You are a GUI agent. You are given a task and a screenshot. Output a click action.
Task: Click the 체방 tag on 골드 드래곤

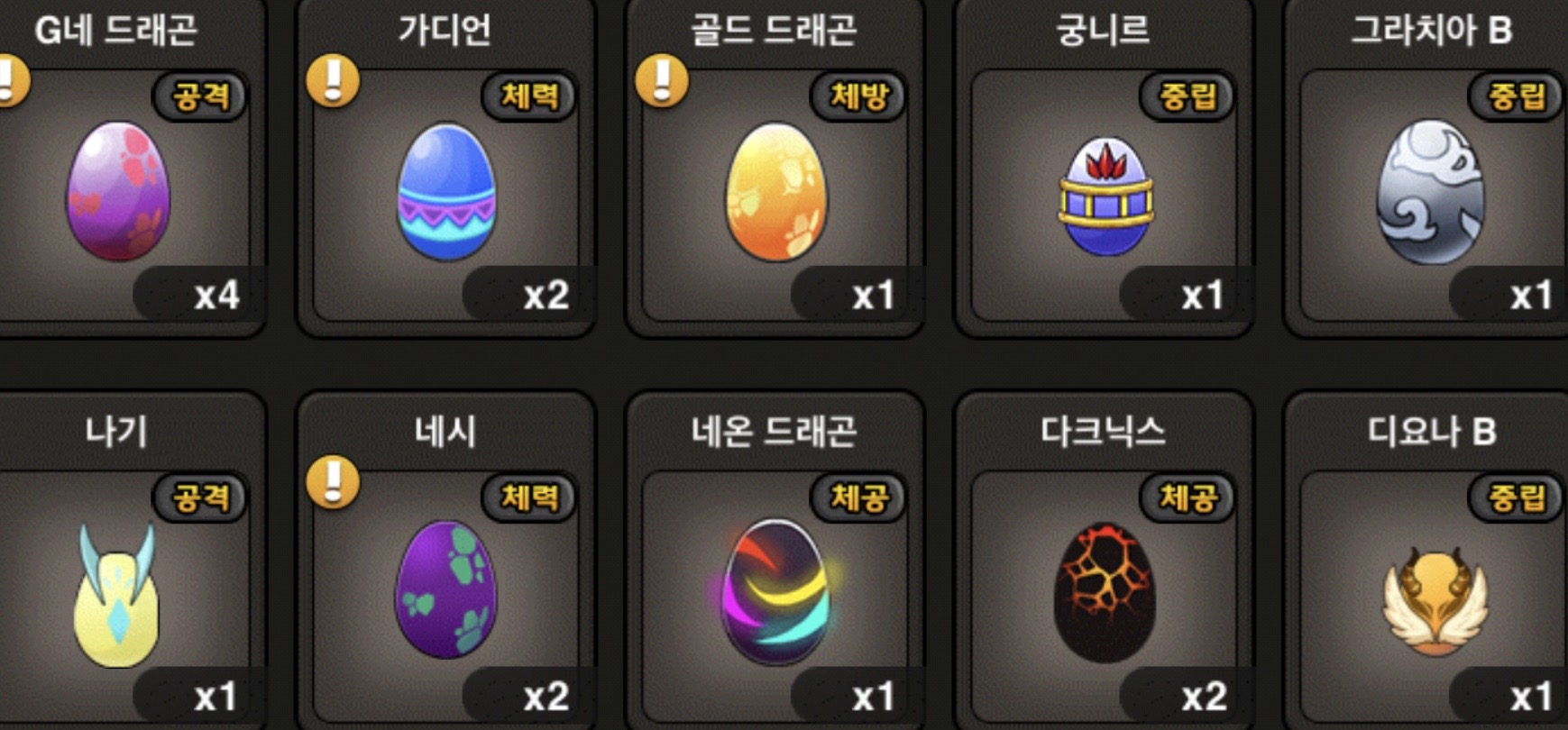[x=858, y=96]
